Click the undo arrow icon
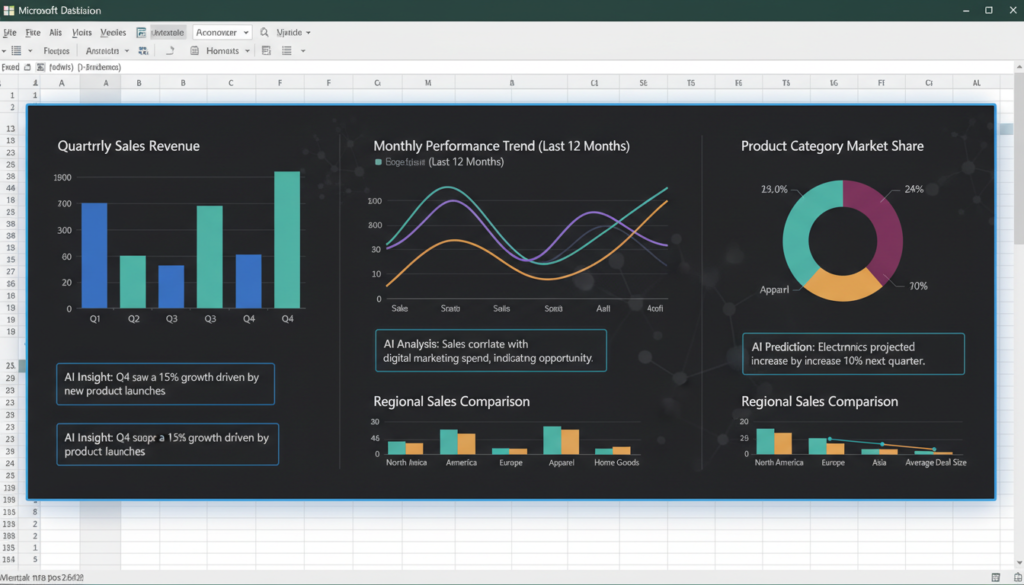 (x=171, y=50)
